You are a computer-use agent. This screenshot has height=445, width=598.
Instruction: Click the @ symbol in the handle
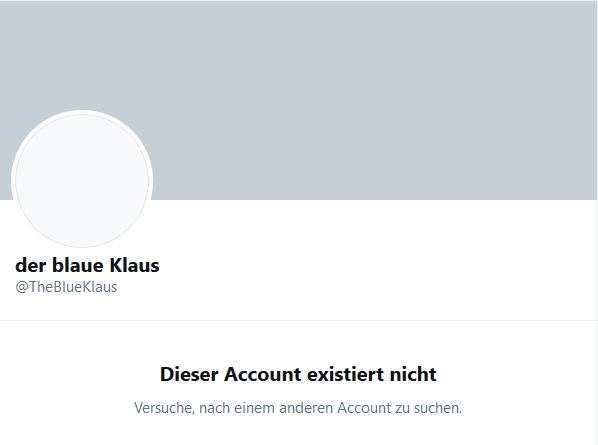tap(21, 288)
